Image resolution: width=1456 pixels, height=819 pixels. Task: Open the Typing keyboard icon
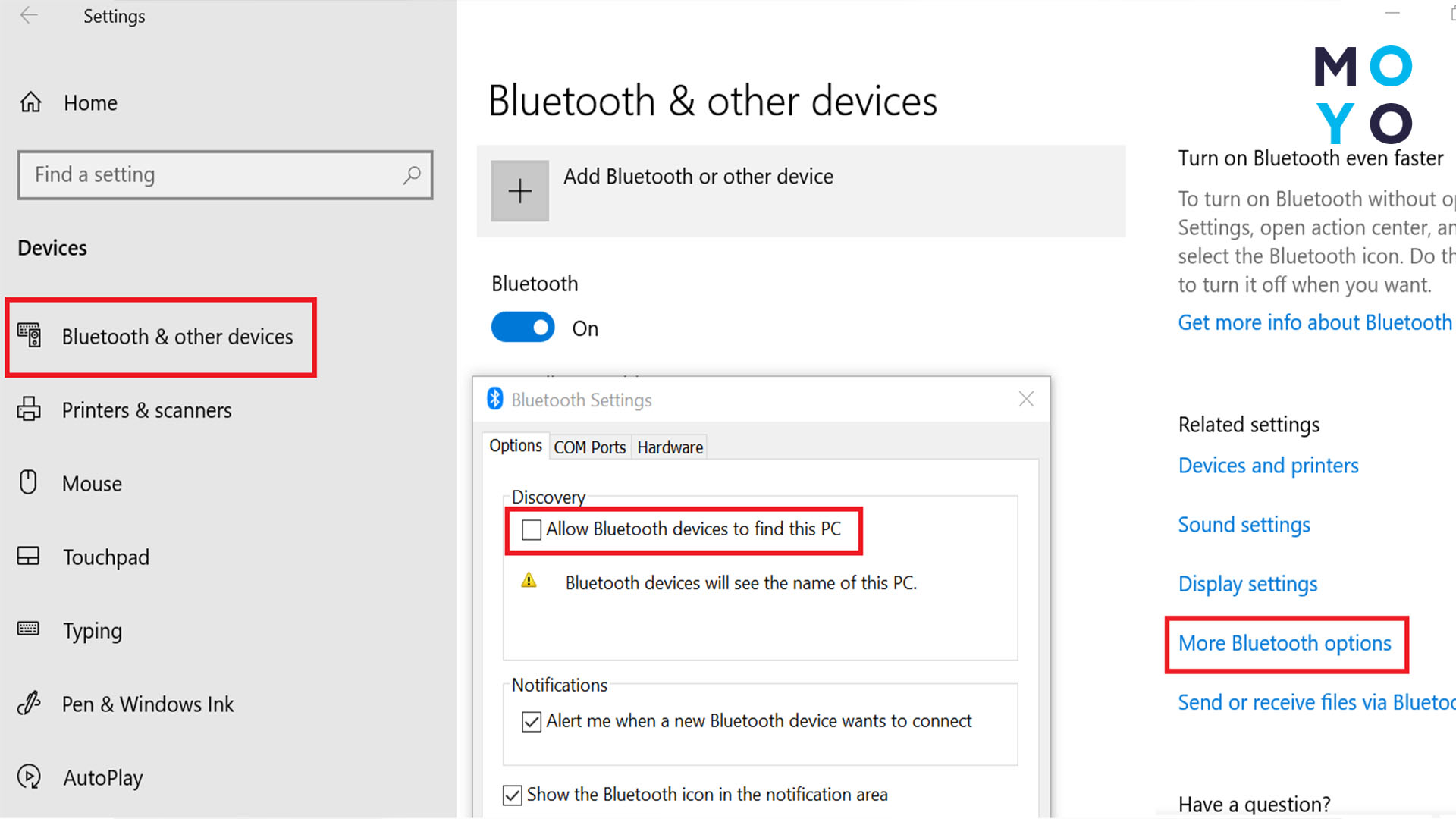[29, 629]
